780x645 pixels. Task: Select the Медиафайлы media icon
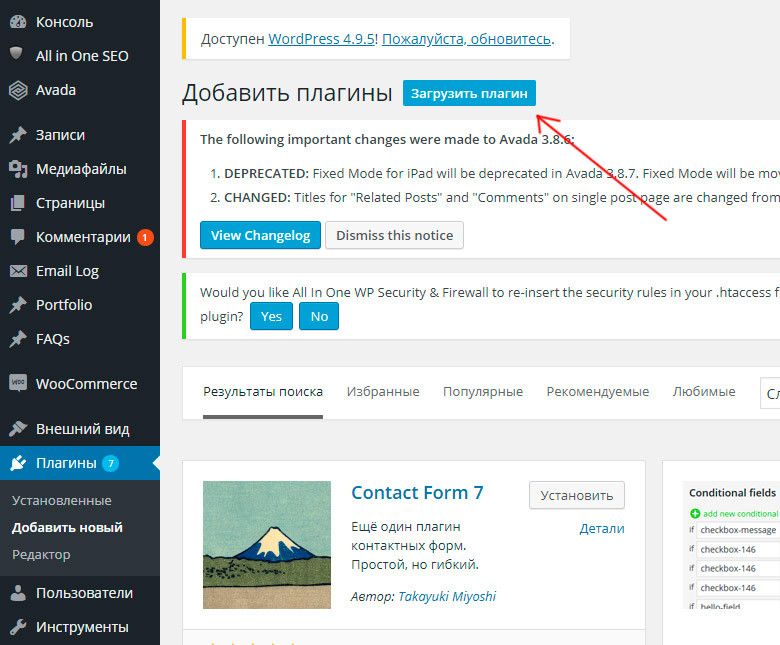point(18,169)
